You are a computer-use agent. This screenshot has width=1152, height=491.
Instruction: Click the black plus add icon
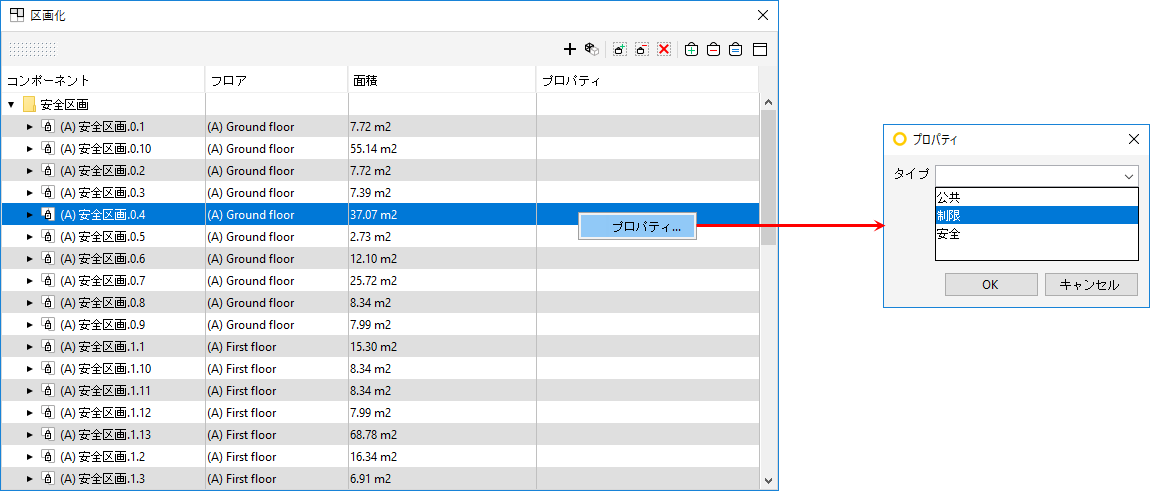click(x=569, y=49)
